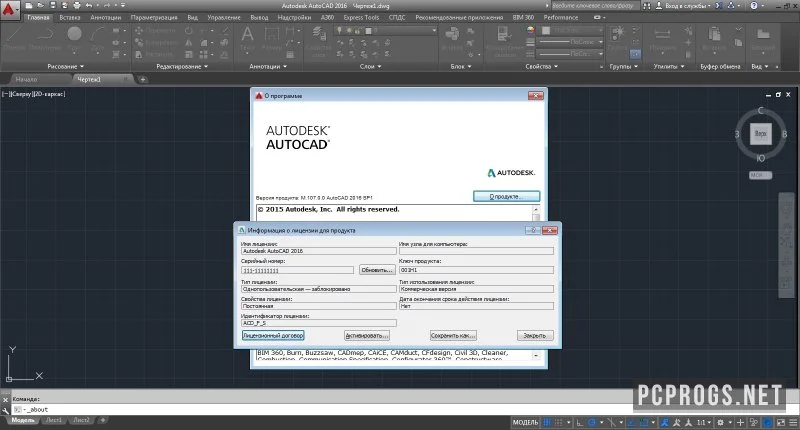Click the Autodesk Exchange Apps icon in title bar
This screenshot has width=800, height=430.
(x=719, y=6)
